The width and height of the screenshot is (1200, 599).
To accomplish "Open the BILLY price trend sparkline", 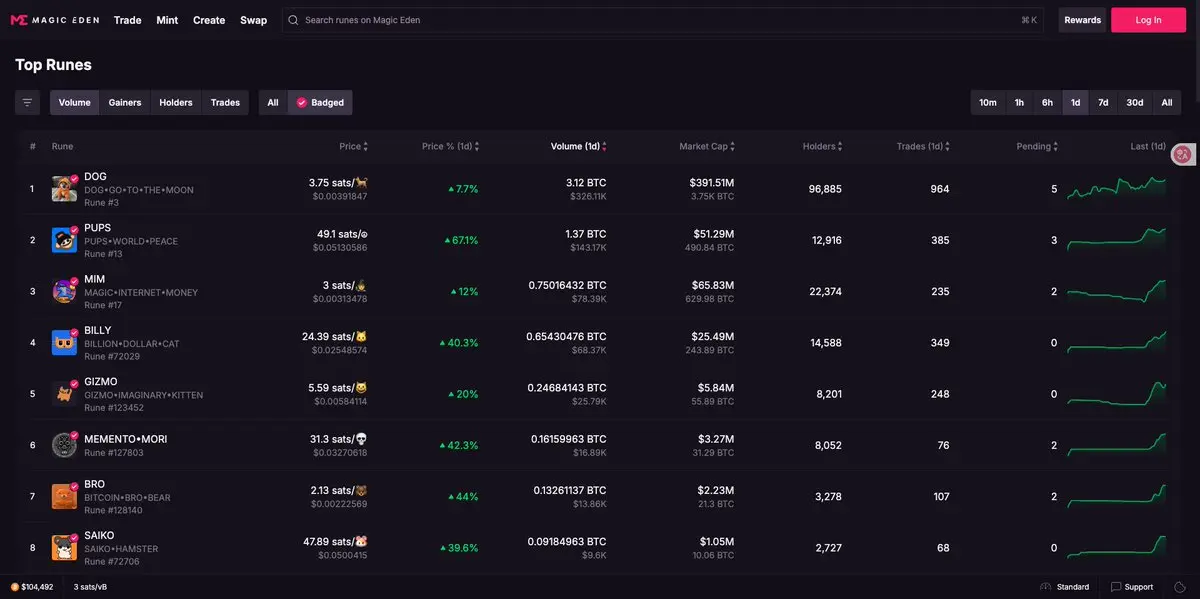I will click(1116, 342).
